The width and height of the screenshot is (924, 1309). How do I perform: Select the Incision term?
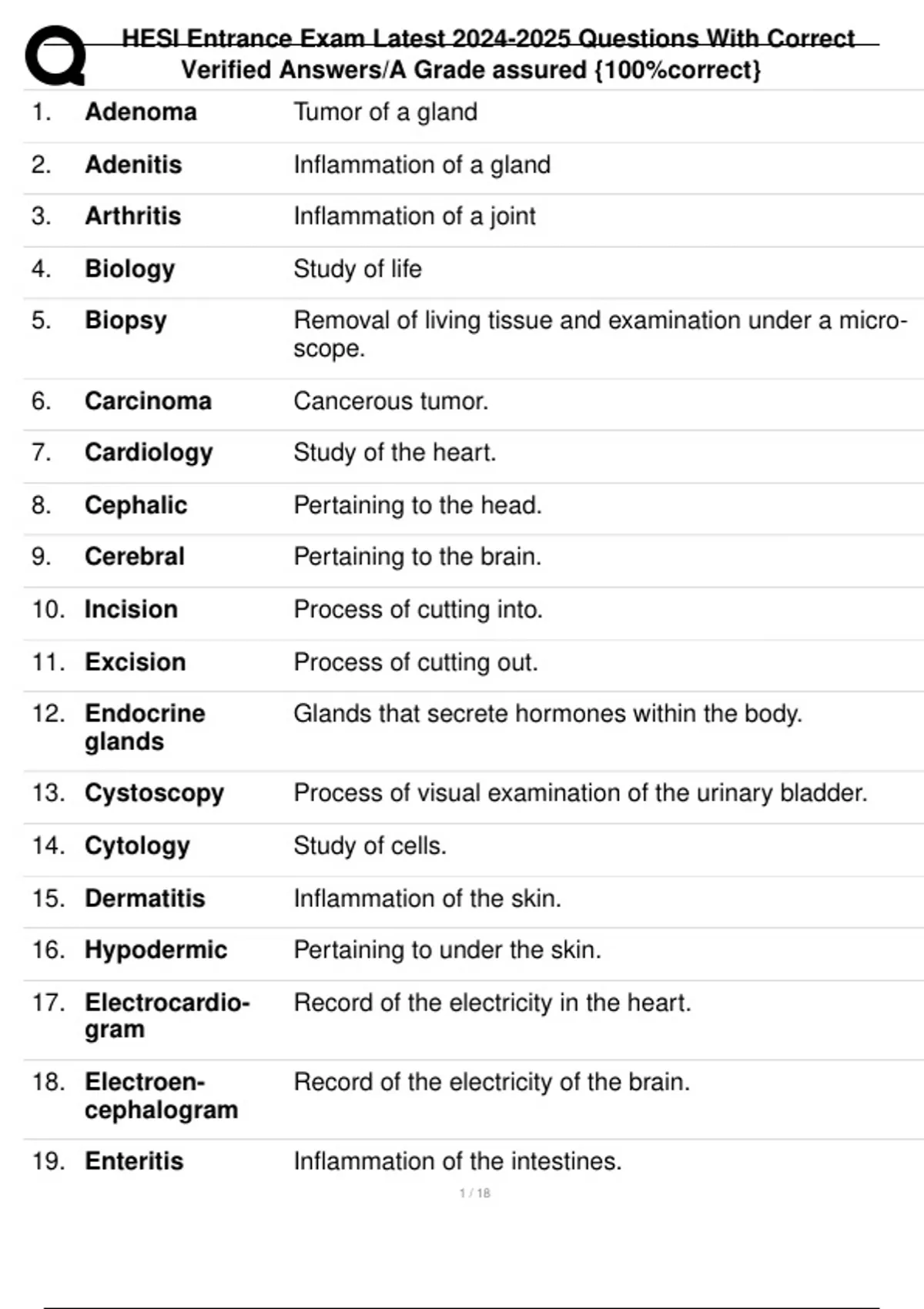[x=131, y=610]
